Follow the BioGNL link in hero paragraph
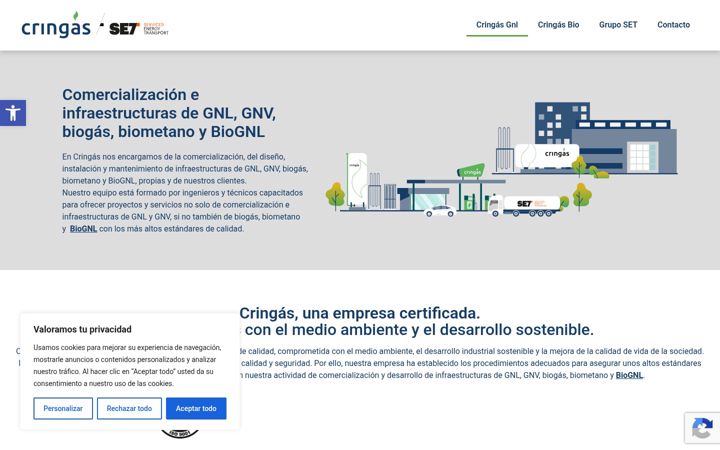Image resolution: width=720 pixels, height=450 pixels. point(83,229)
